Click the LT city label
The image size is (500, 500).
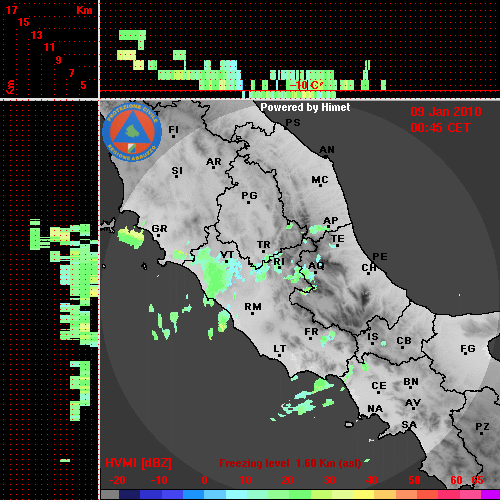click(x=280, y=349)
